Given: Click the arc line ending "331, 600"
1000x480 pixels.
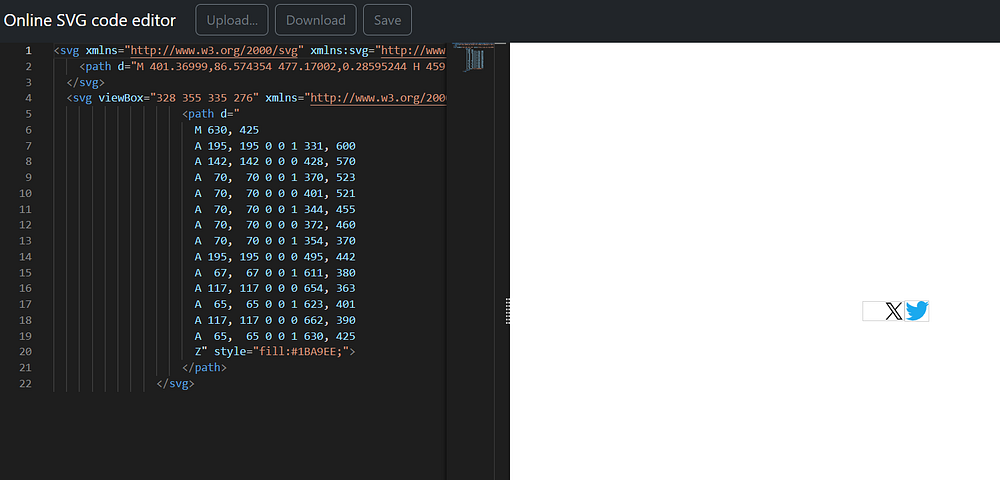Looking at the screenshot, I should pyautogui.click(x=275, y=146).
